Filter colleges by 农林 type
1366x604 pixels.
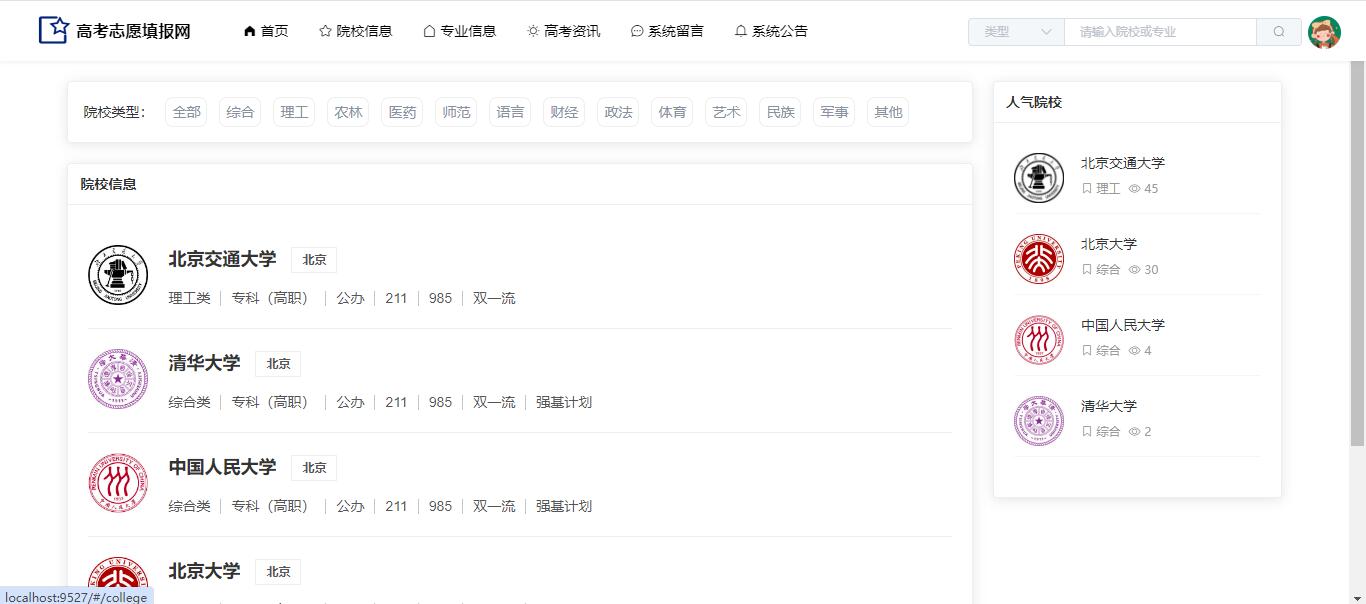pos(348,112)
